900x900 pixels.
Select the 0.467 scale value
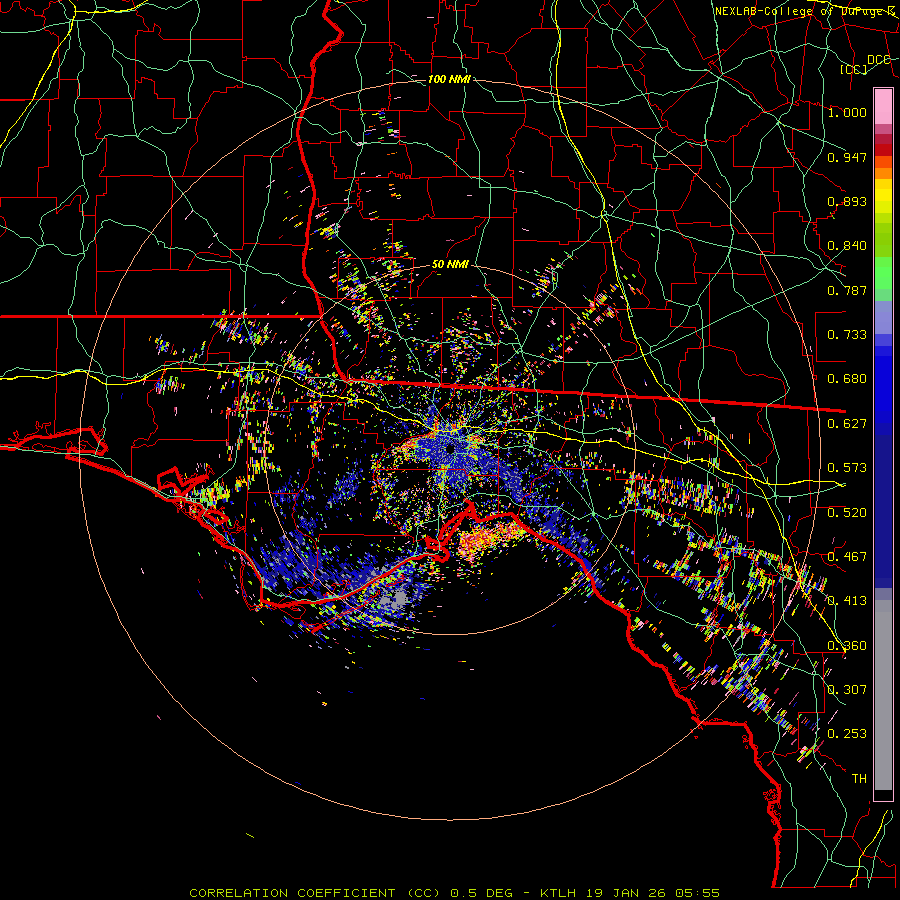click(847, 557)
